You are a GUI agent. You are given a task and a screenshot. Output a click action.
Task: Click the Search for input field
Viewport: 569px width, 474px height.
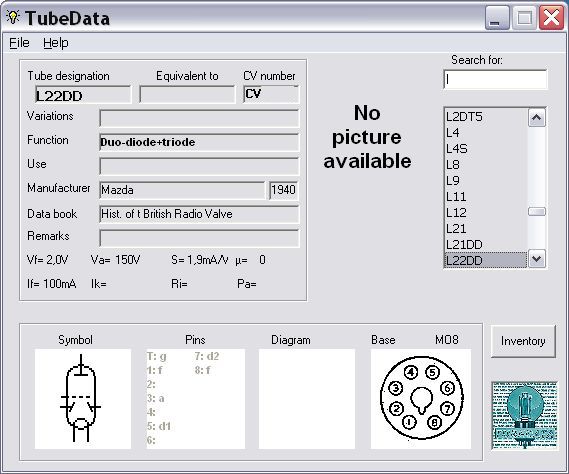tap(495, 79)
